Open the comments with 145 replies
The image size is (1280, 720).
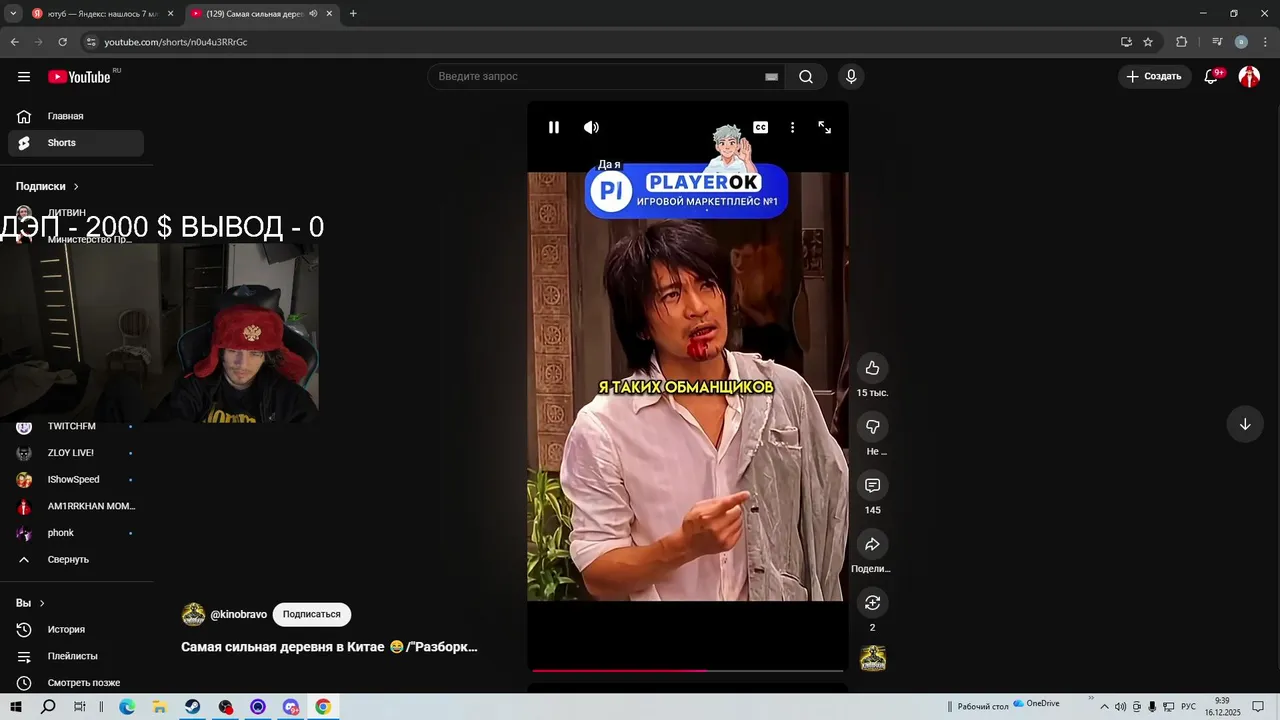tap(872, 485)
